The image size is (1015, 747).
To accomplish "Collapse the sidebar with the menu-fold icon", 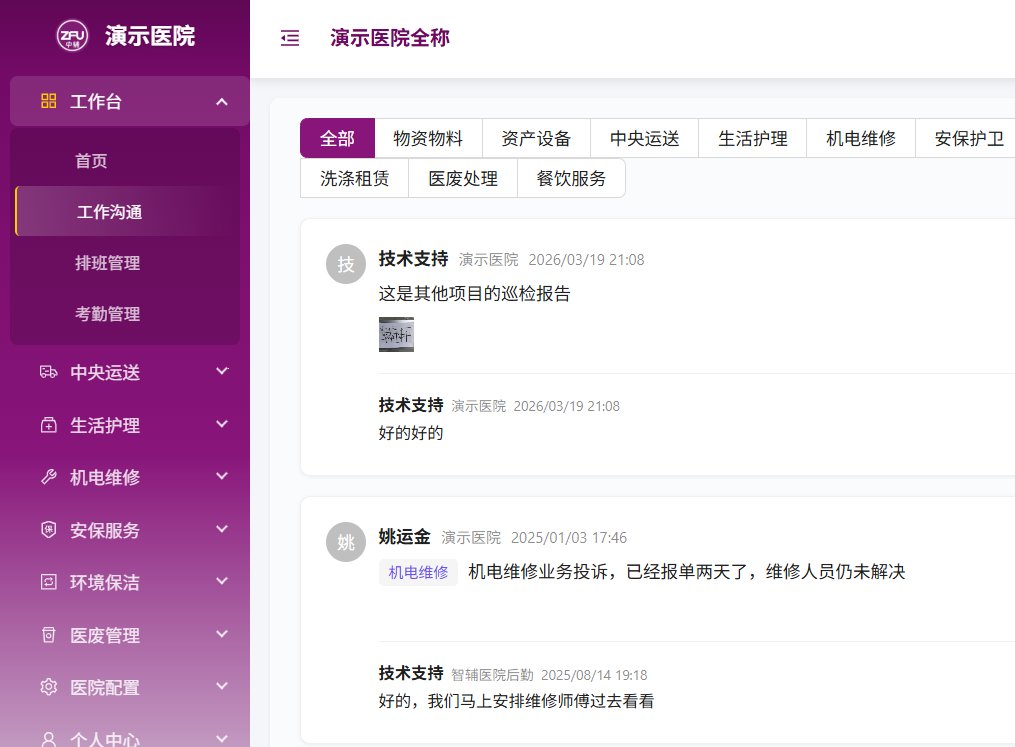I will 290,38.
